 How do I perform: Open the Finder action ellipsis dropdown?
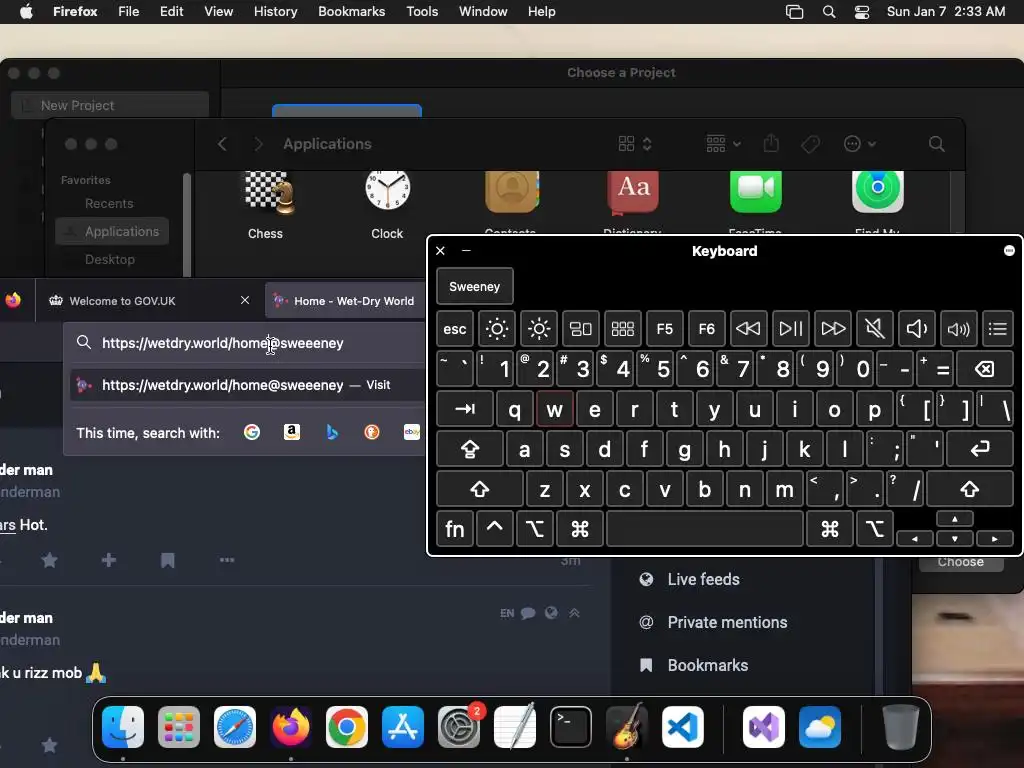(859, 144)
